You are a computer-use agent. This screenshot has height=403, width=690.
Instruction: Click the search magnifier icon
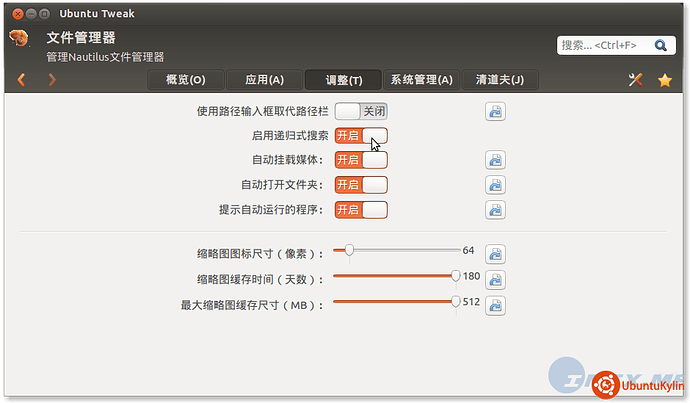[x=660, y=45]
